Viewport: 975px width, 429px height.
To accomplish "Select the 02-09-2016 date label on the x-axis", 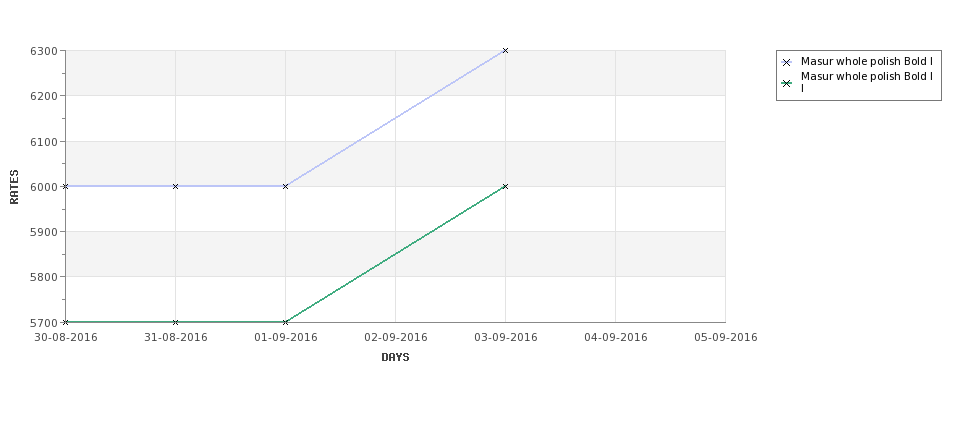I will [x=395, y=338].
